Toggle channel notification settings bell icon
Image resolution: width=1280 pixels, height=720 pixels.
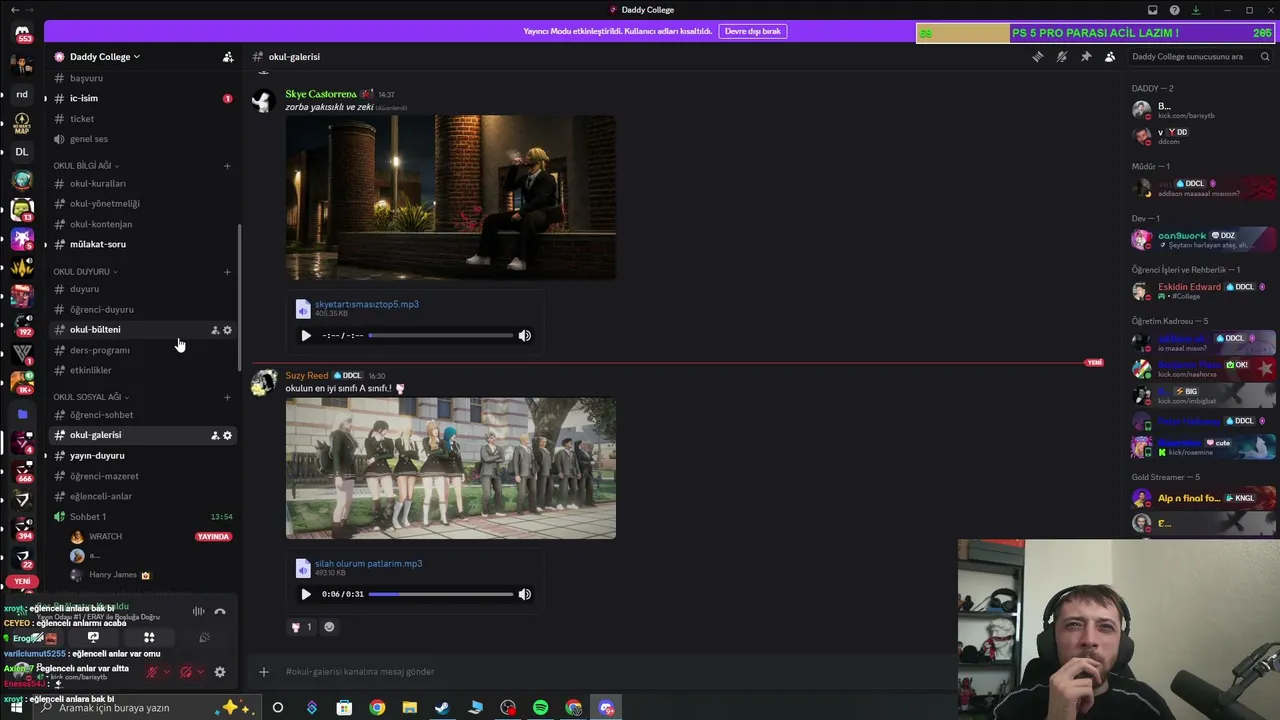pyautogui.click(x=1062, y=57)
